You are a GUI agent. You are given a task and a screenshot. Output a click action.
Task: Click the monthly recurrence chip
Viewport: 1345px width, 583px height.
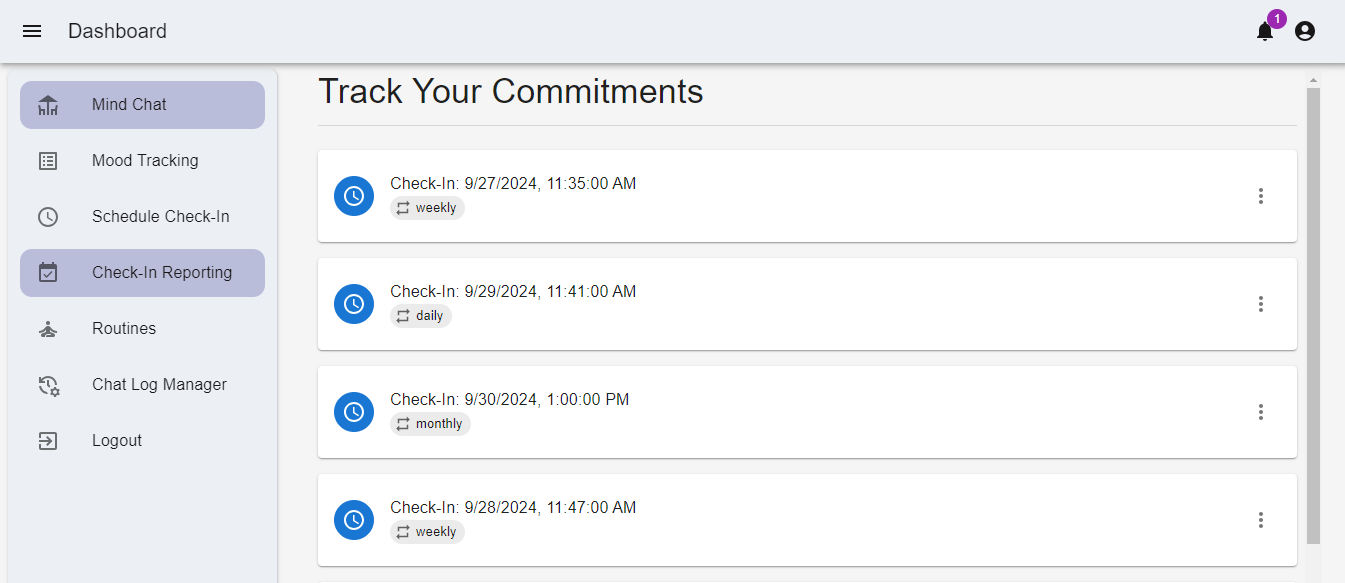coord(430,424)
